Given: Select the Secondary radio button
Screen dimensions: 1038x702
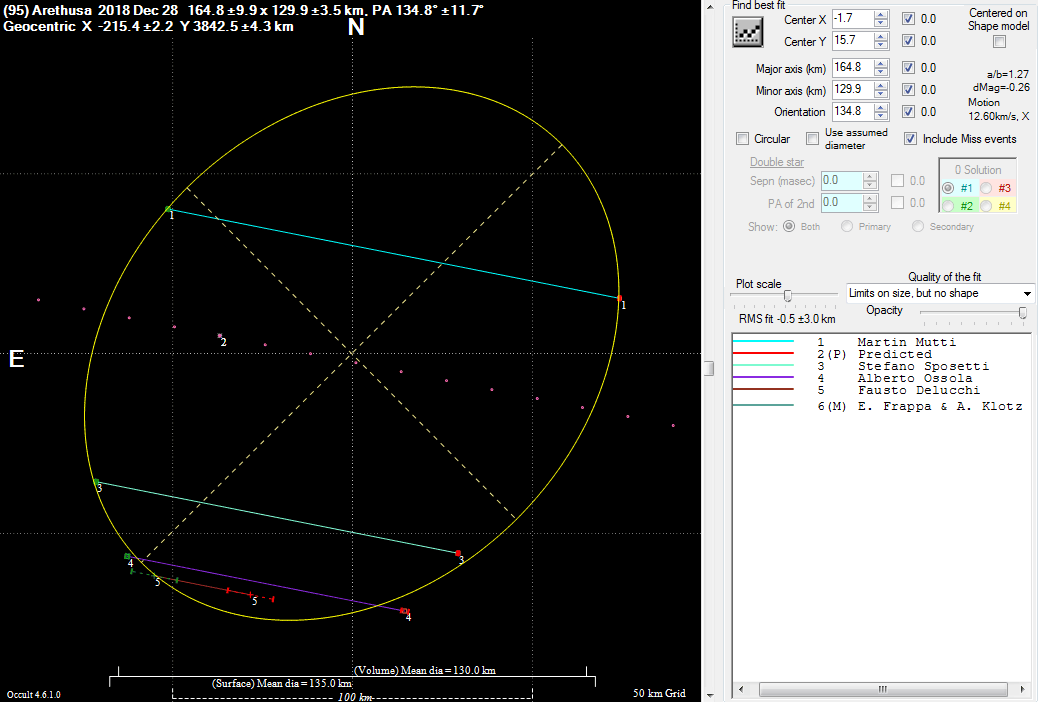Looking at the screenshot, I should 918,226.
